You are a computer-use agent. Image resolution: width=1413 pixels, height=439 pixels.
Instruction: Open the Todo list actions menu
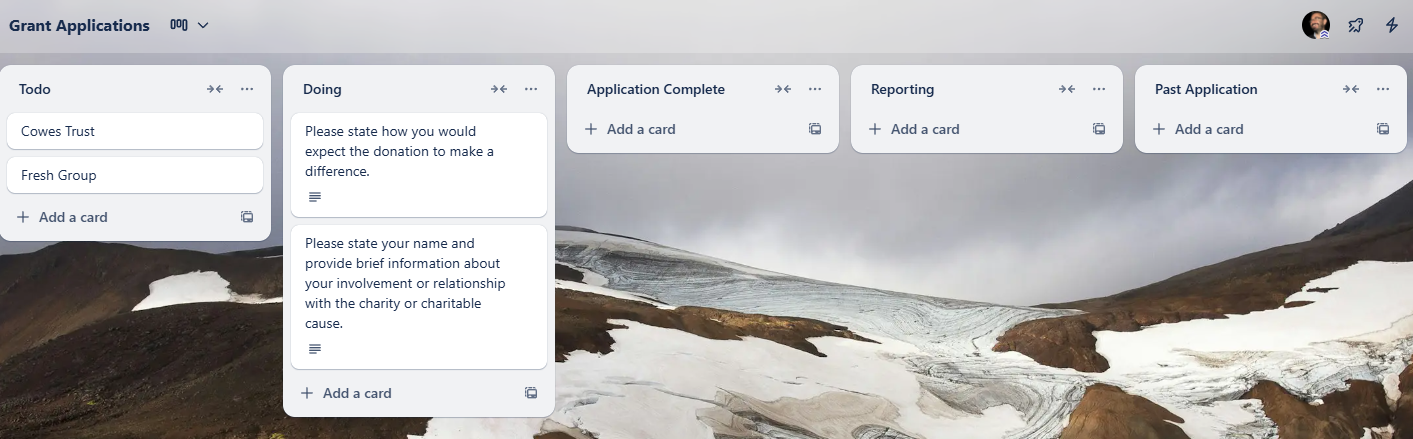click(247, 89)
